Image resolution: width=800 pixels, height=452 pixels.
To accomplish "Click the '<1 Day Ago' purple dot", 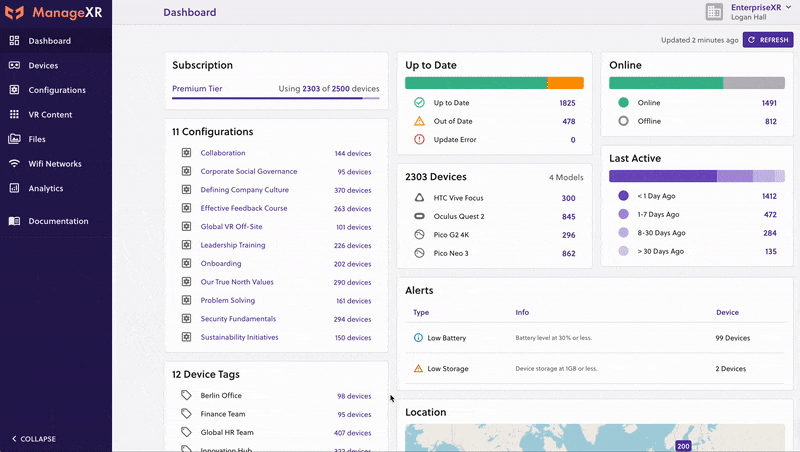I will (623, 195).
